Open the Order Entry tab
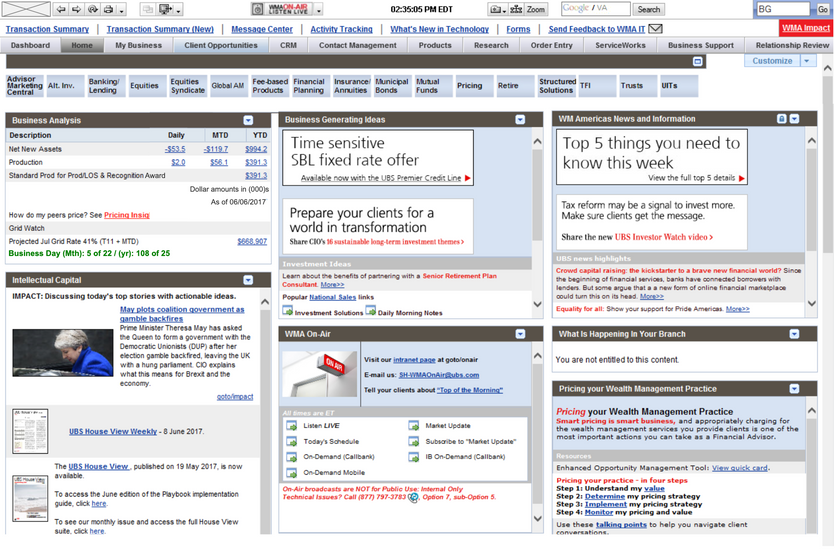 point(552,45)
